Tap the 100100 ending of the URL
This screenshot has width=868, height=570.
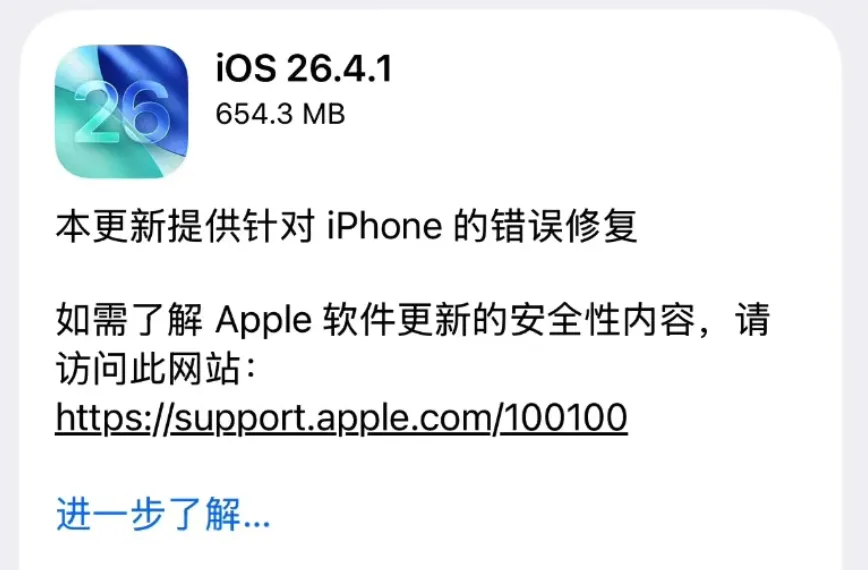(566, 417)
